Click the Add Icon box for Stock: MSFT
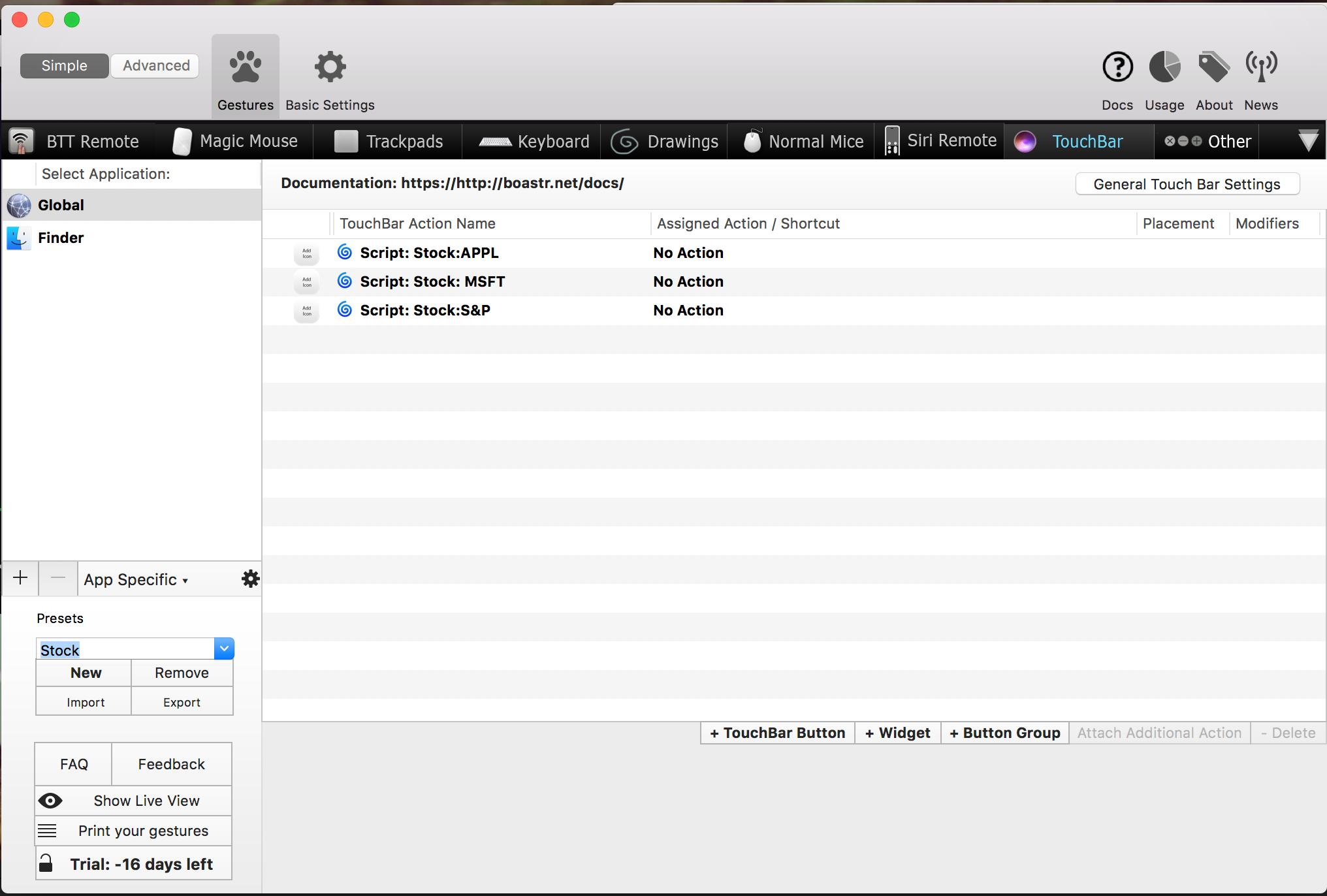 coord(306,282)
